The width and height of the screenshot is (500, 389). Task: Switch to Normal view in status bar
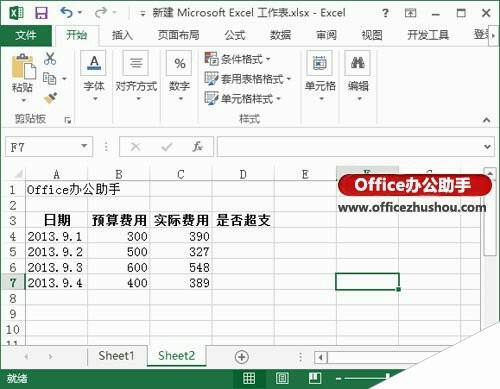(249, 378)
